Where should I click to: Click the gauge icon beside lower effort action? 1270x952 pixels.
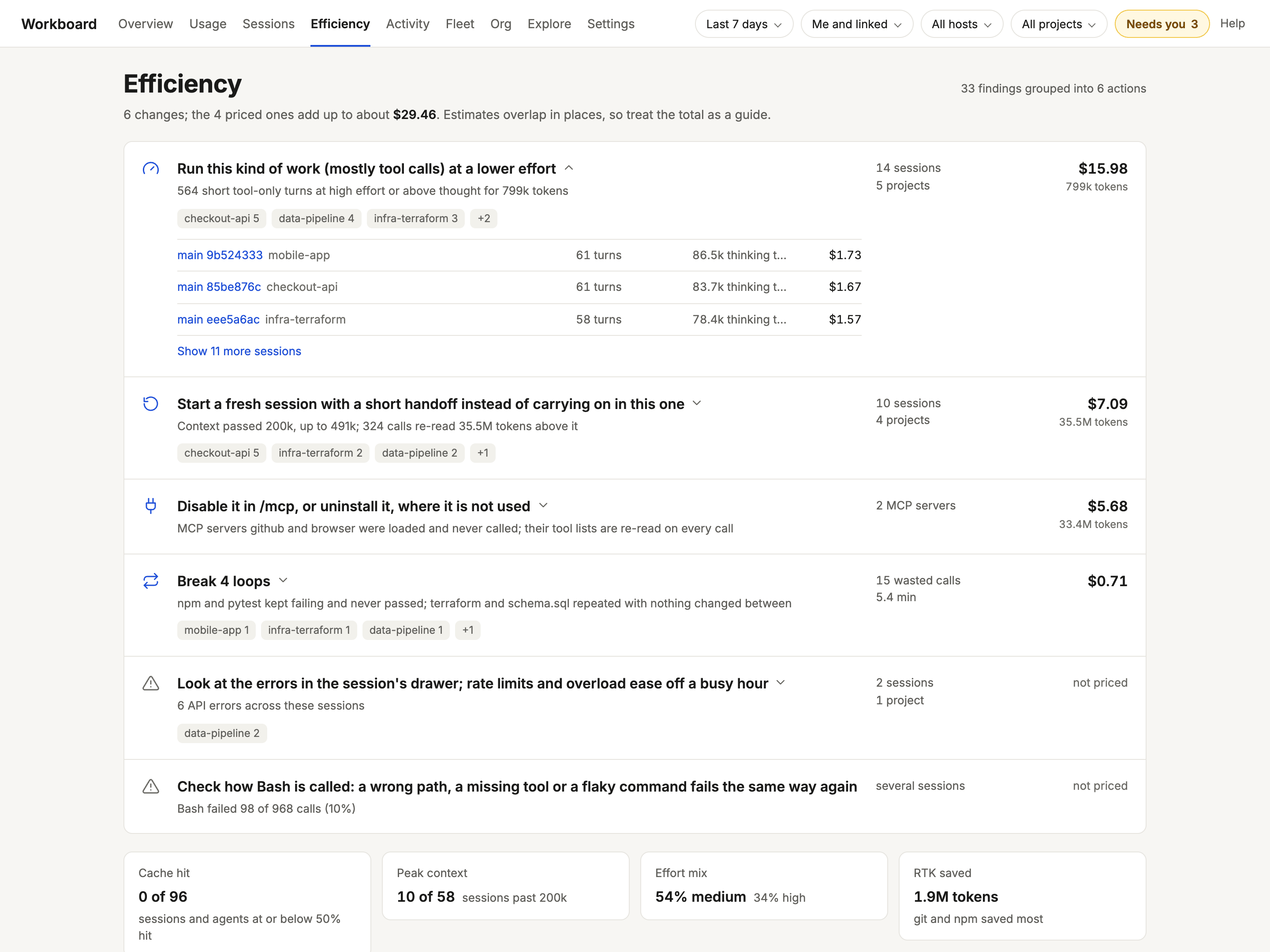150,169
